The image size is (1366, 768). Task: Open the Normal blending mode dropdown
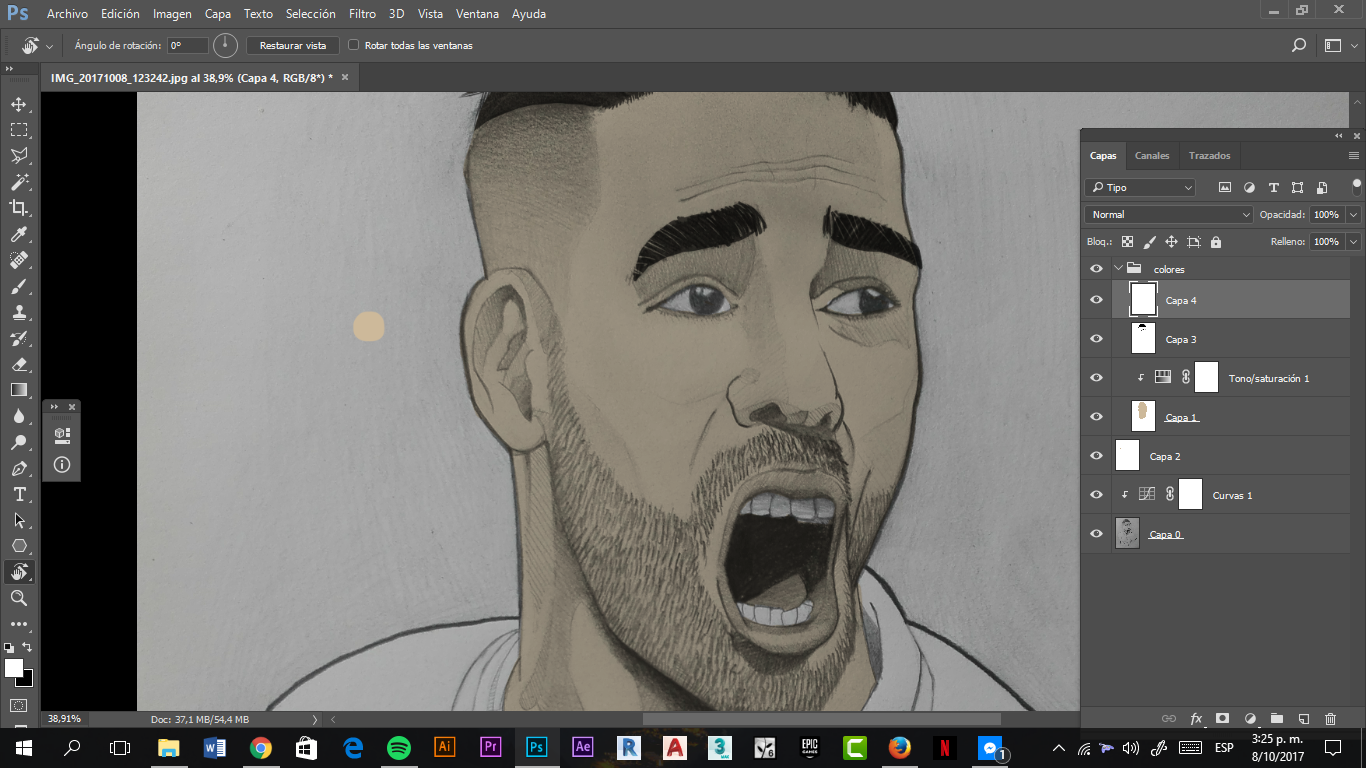pyautogui.click(x=1169, y=214)
